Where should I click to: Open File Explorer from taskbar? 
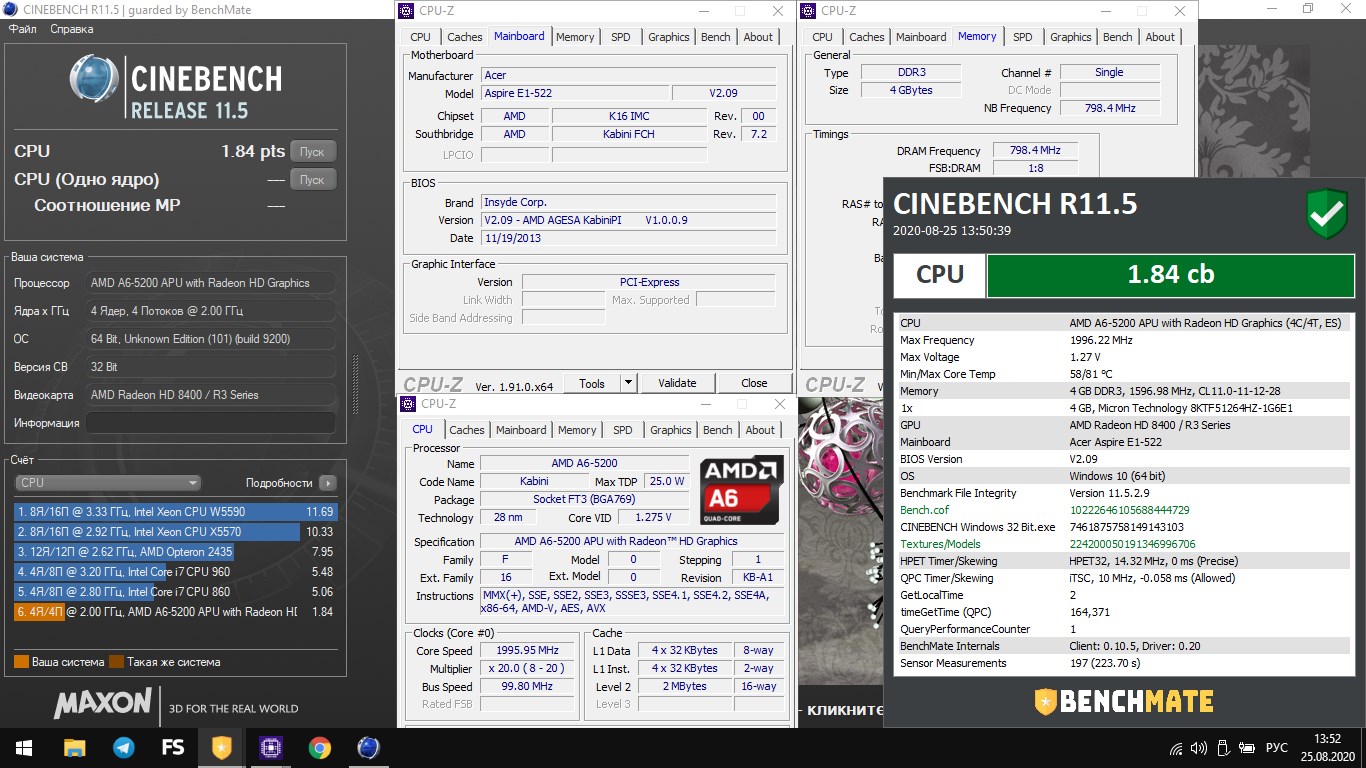coord(74,747)
